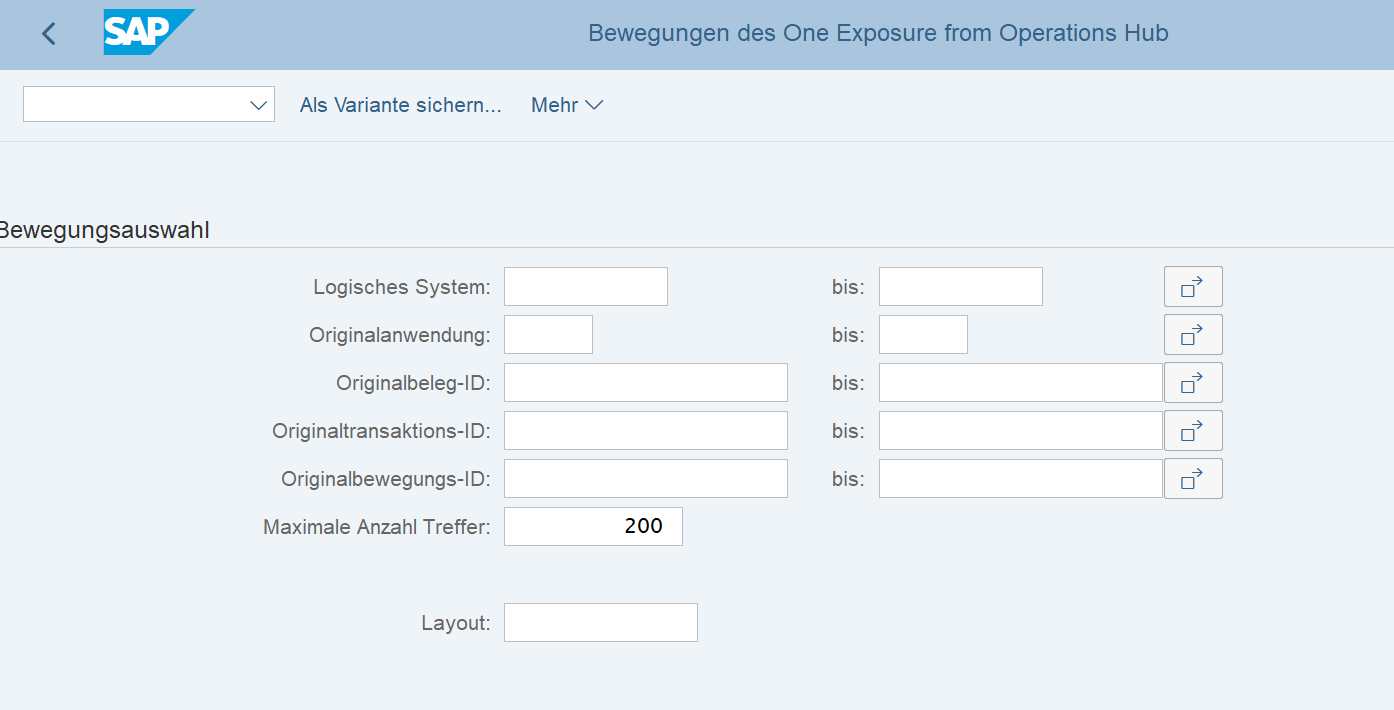The width and height of the screenshot is (1394, 710).
Task: Click the Logisches System bis field
Action: (960, 287)
